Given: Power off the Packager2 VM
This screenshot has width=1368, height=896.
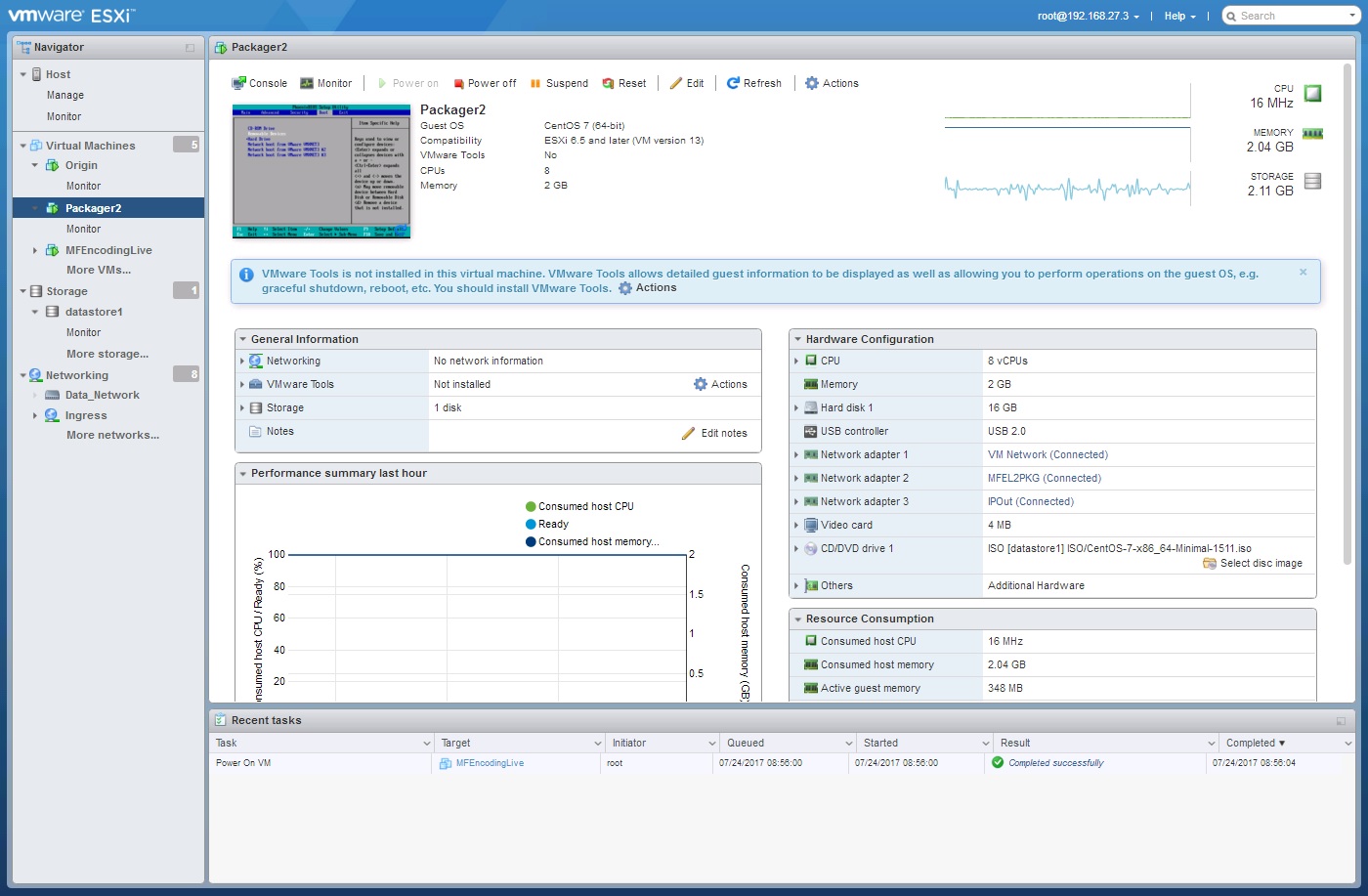Looking at the screenshot, I should tap(485, 83).
